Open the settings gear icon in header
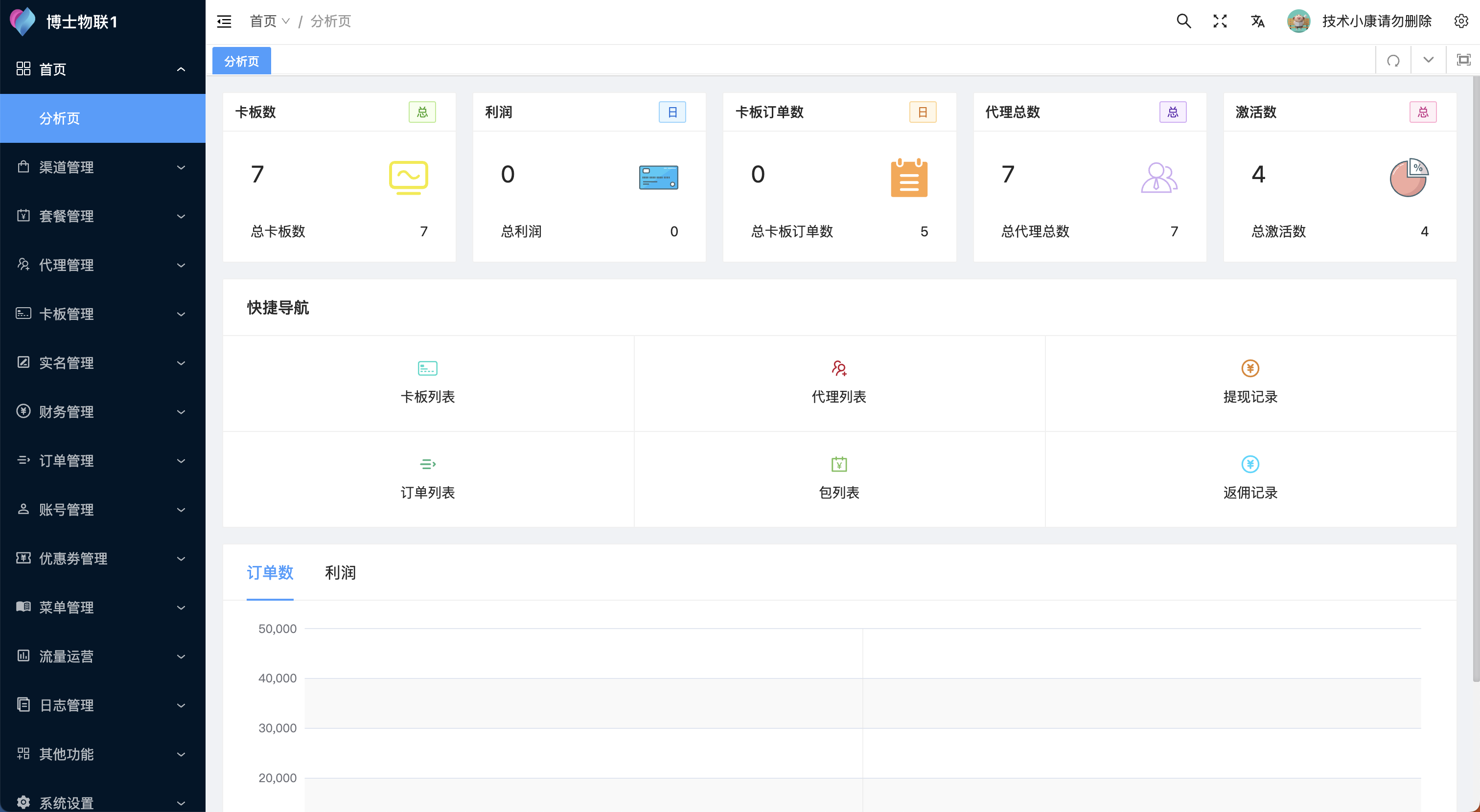The image size is (1480, 812). click(x=1461, y=21)
